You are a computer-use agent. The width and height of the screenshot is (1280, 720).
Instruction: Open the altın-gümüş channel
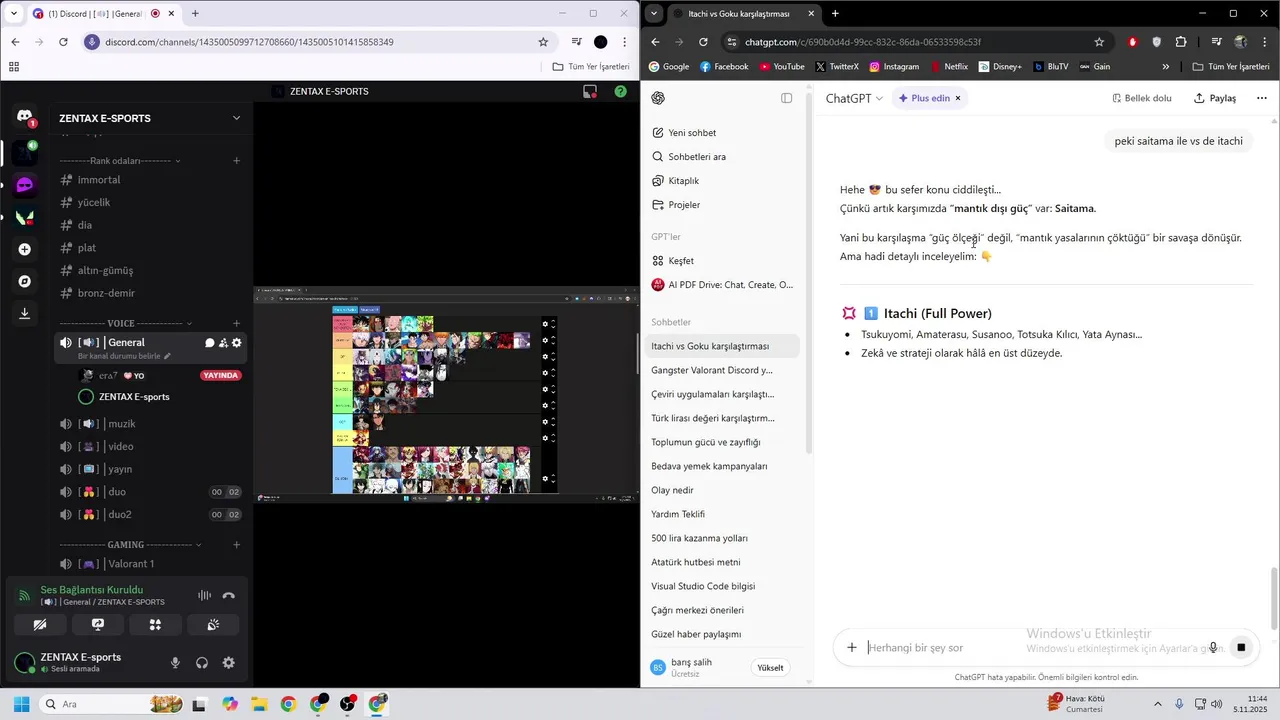tap(150, 270)
